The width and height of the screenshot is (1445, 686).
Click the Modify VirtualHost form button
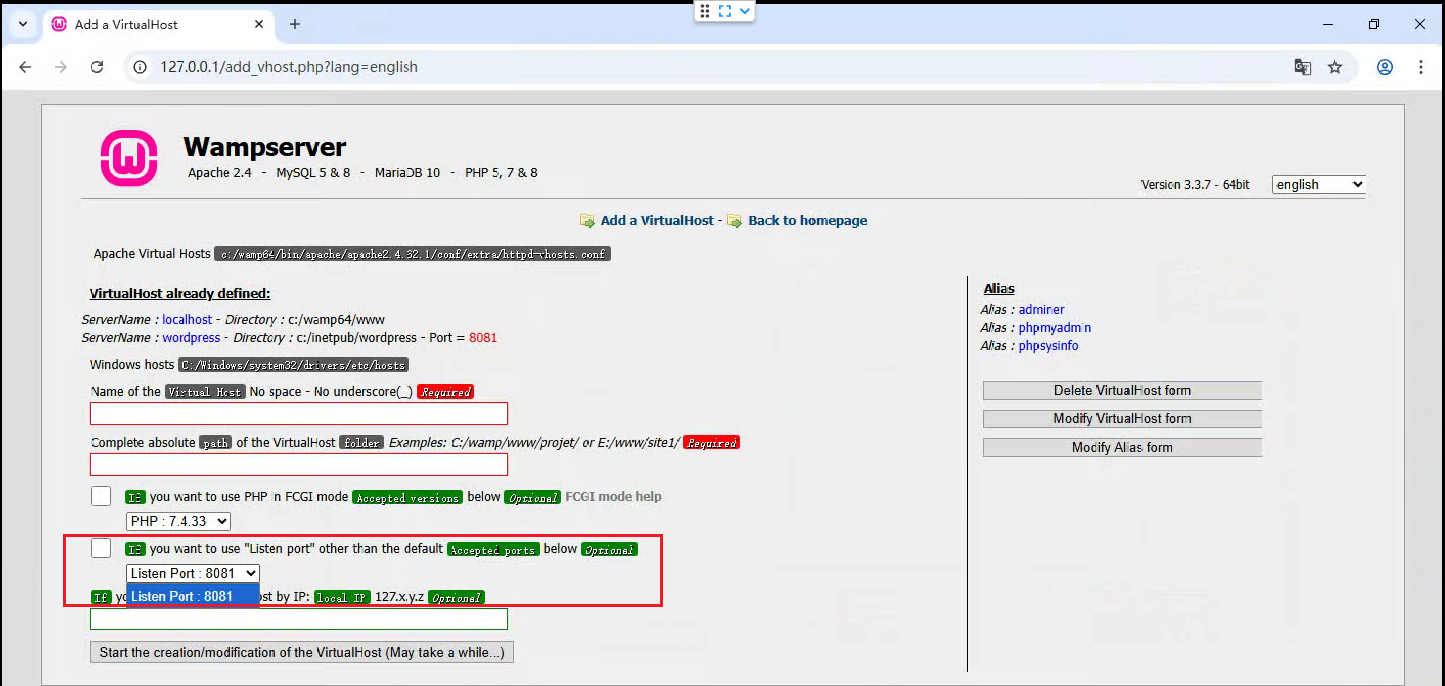click(x=1122, y=418)
